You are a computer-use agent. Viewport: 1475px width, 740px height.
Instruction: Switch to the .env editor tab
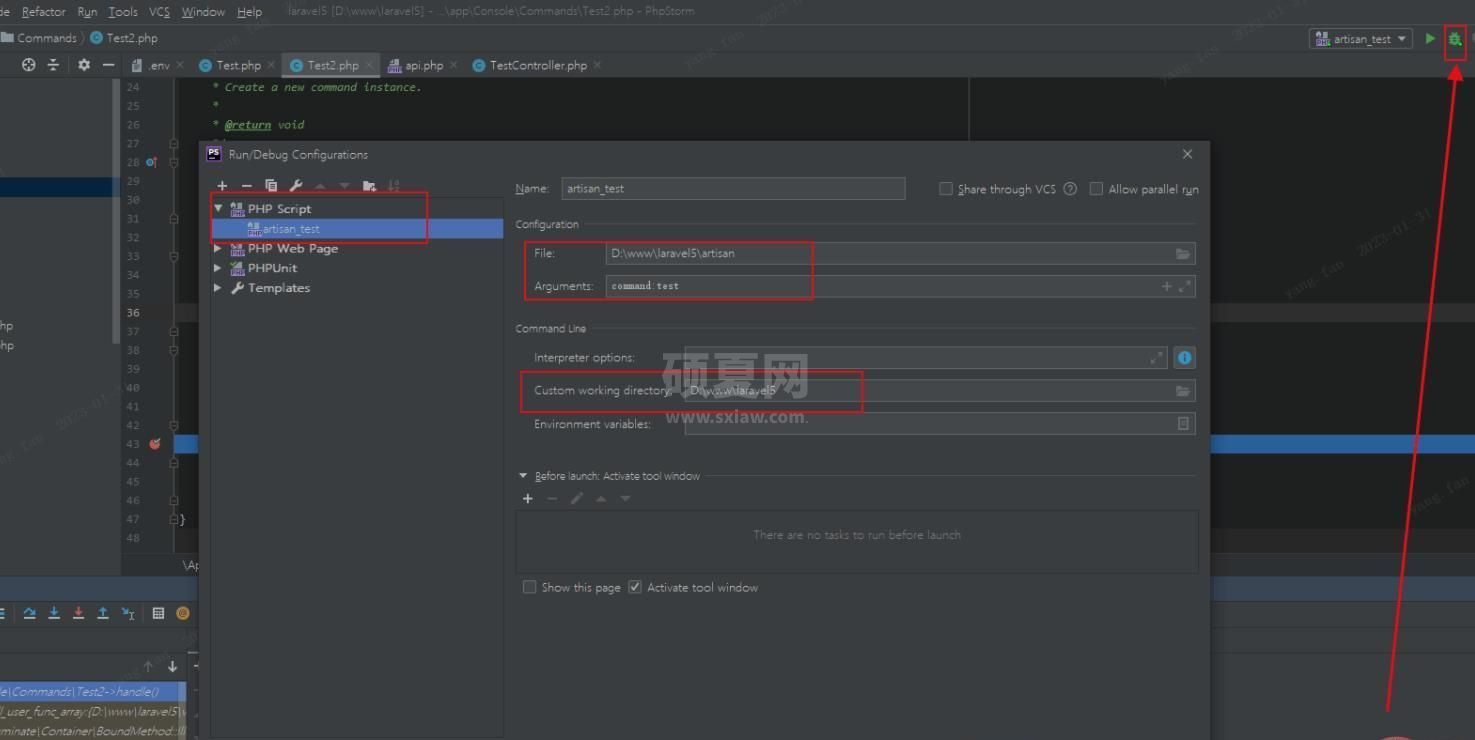158,65
